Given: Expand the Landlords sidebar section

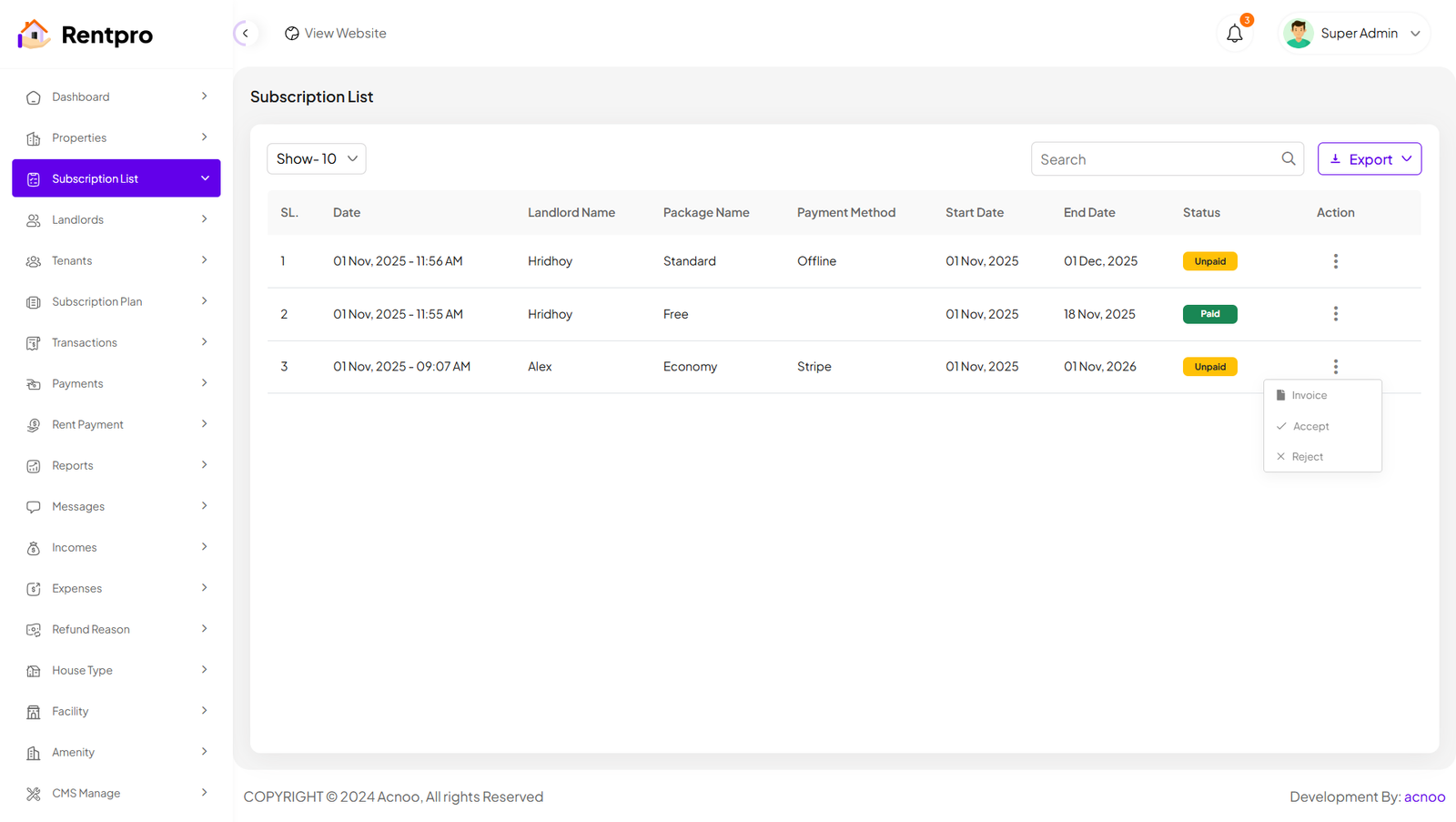Looking at the screenshot, I should tap(204, 219).
